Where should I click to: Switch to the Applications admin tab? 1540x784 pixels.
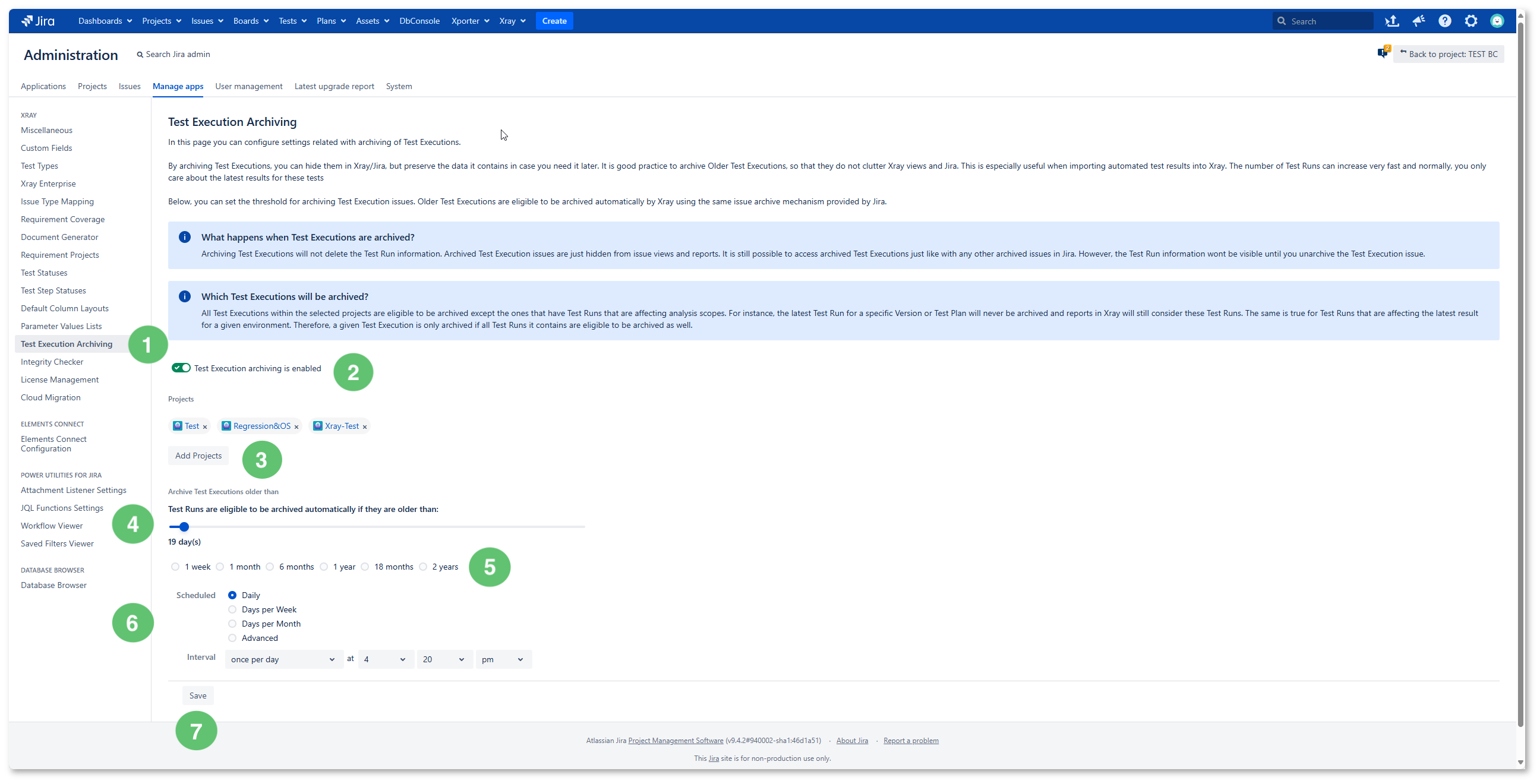43,86
